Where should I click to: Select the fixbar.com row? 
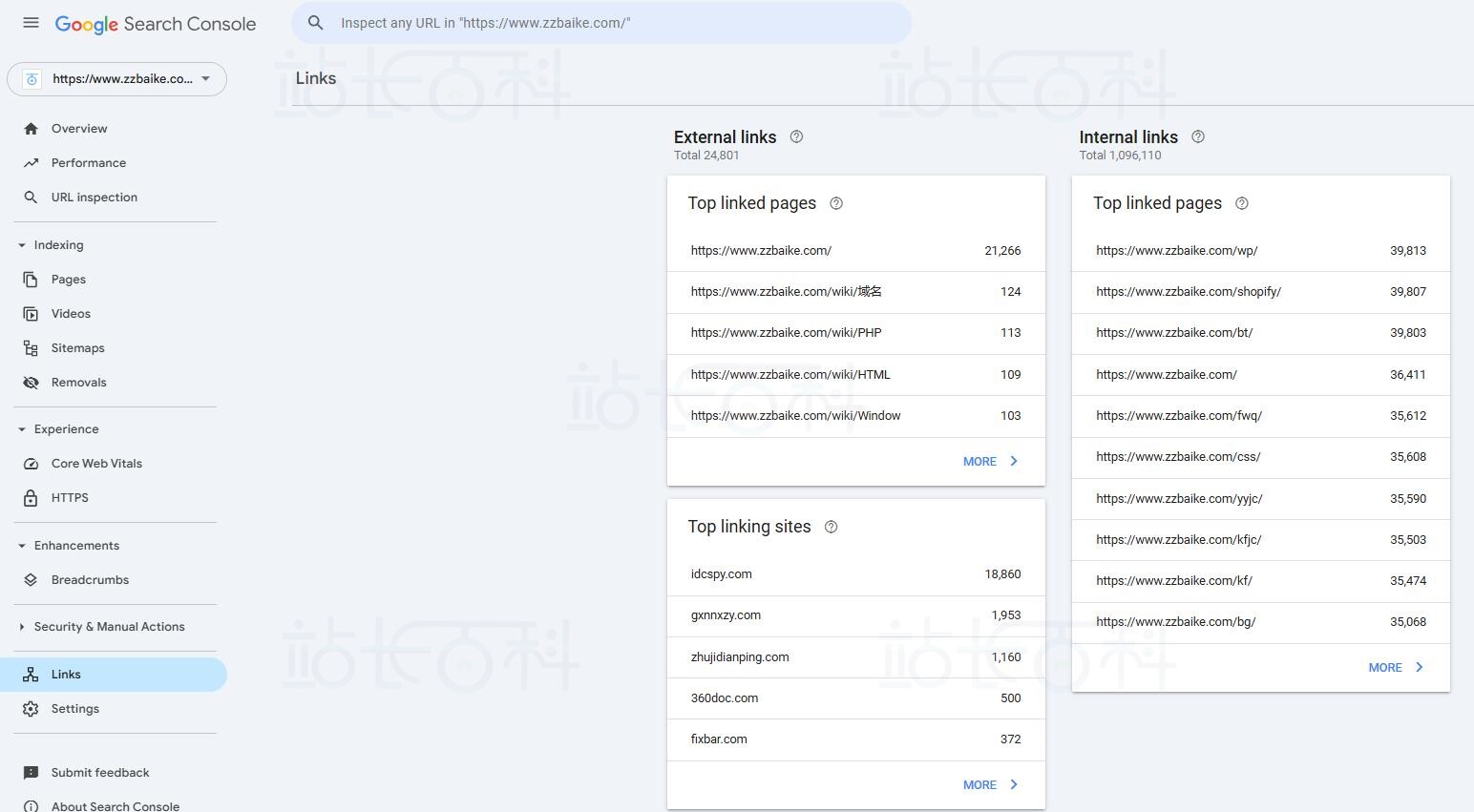(856, 739)
